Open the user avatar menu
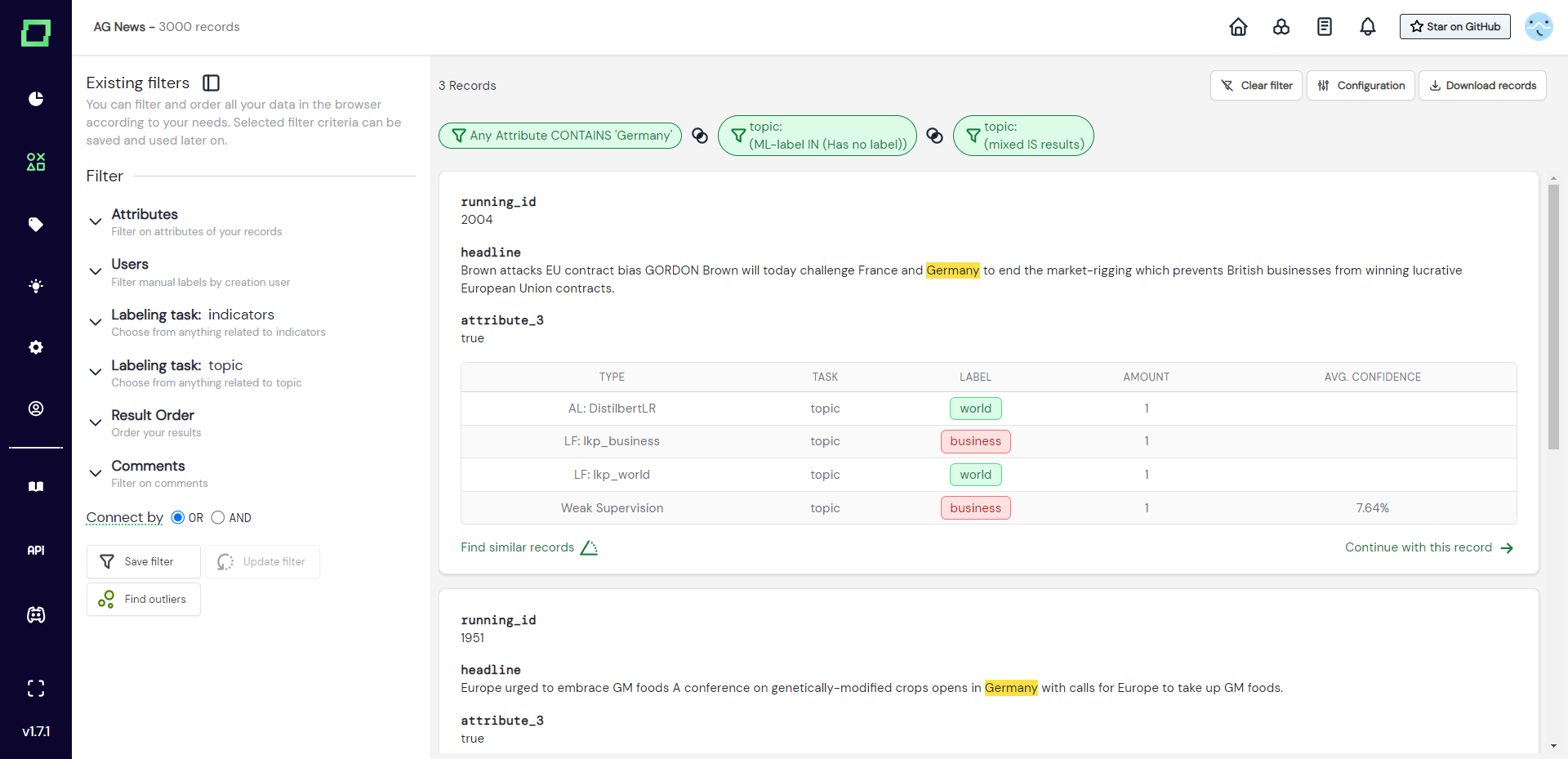This screenshot has width=1568, height=759. click(x=1539, y=27)
